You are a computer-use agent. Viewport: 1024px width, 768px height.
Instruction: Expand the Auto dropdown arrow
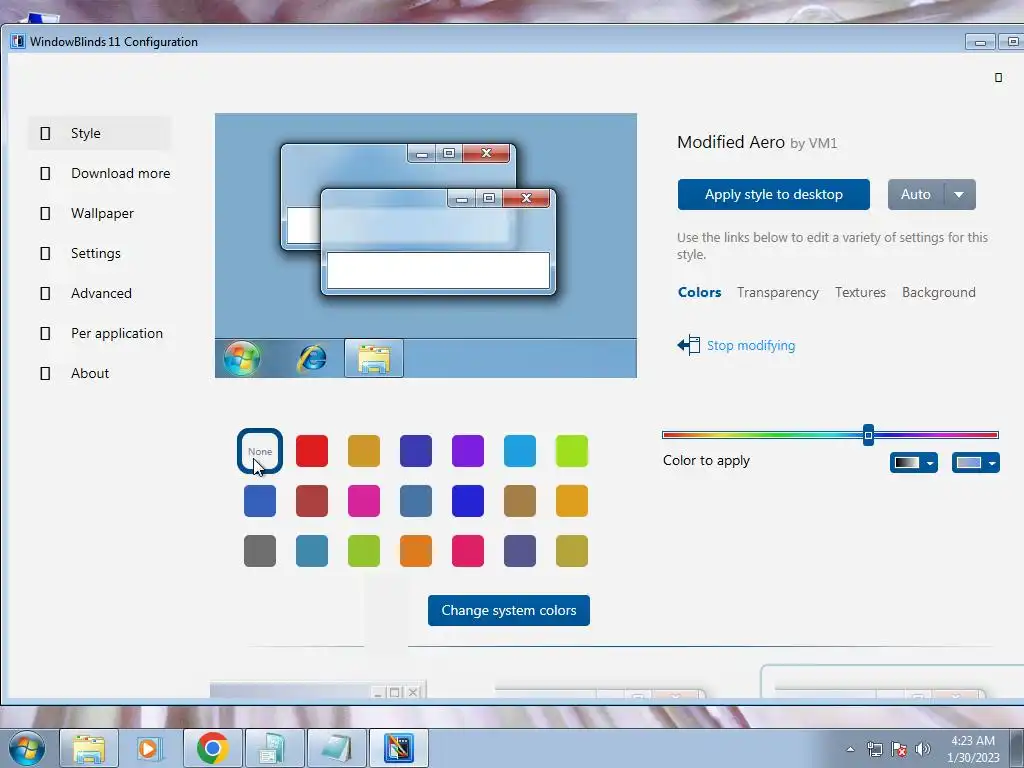click(x=959, y=195)
